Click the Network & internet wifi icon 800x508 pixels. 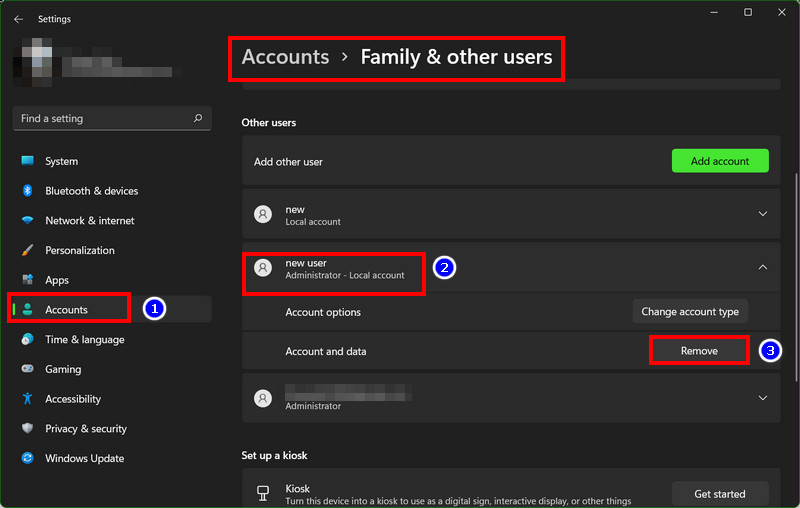(28, 220)
